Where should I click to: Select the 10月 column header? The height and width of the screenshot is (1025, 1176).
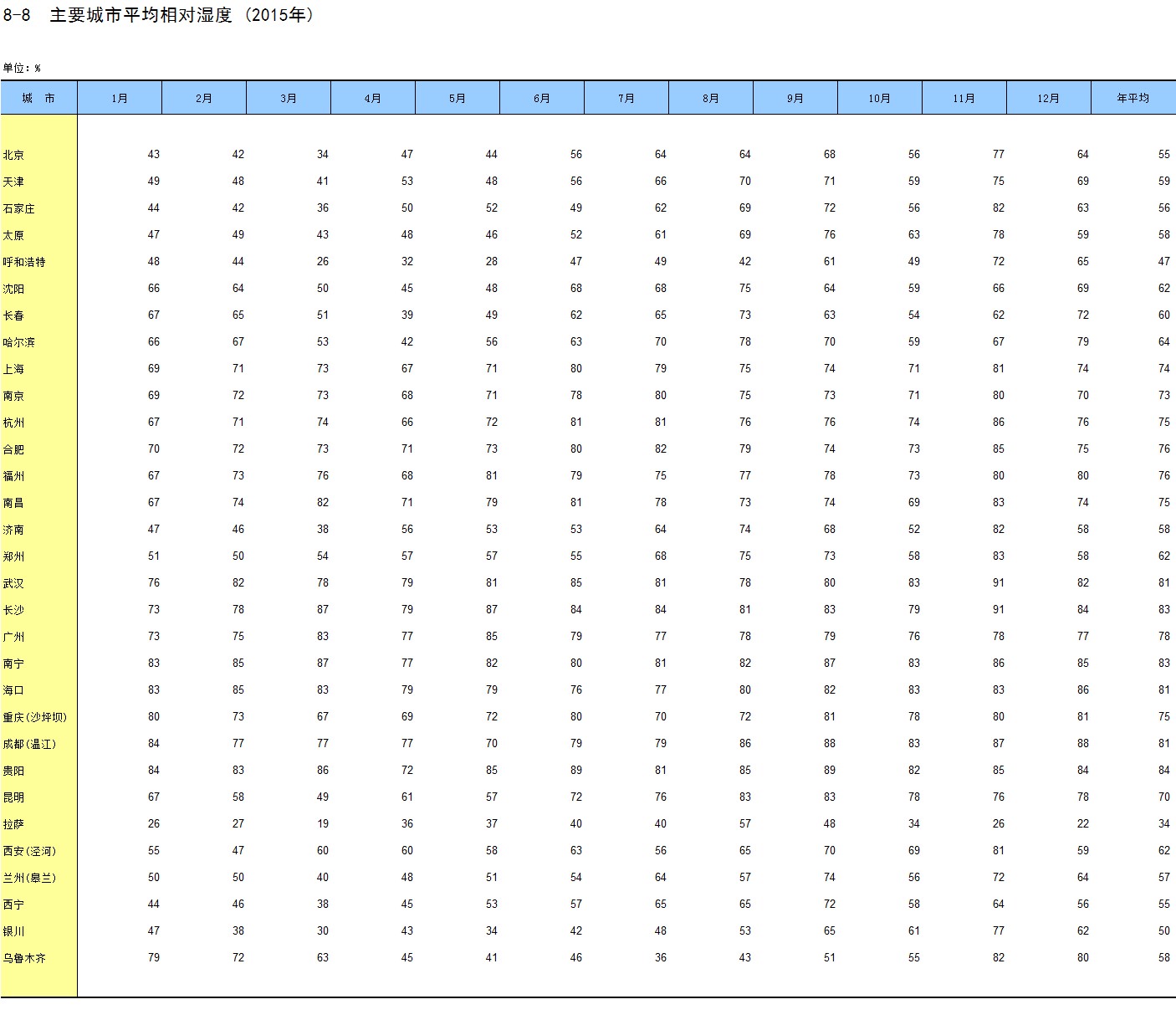[880, 98]
